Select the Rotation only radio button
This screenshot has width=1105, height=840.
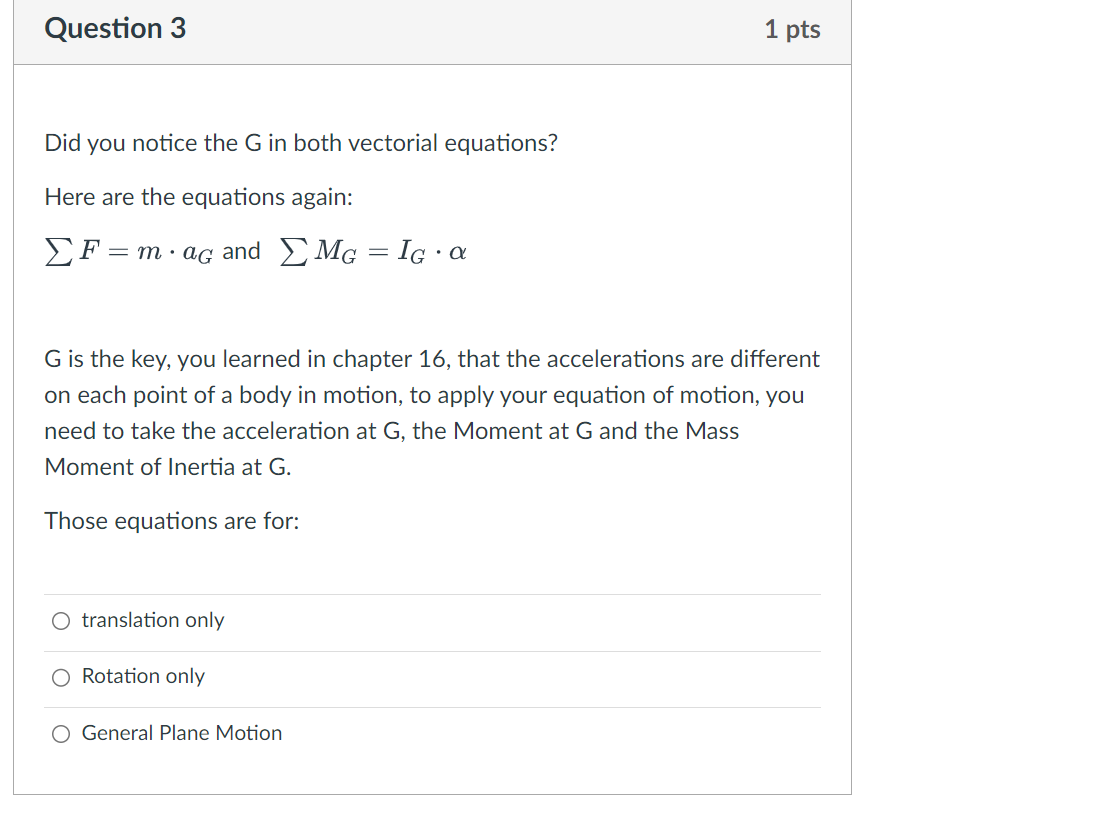pyautogui.click(x=60, y=678)
